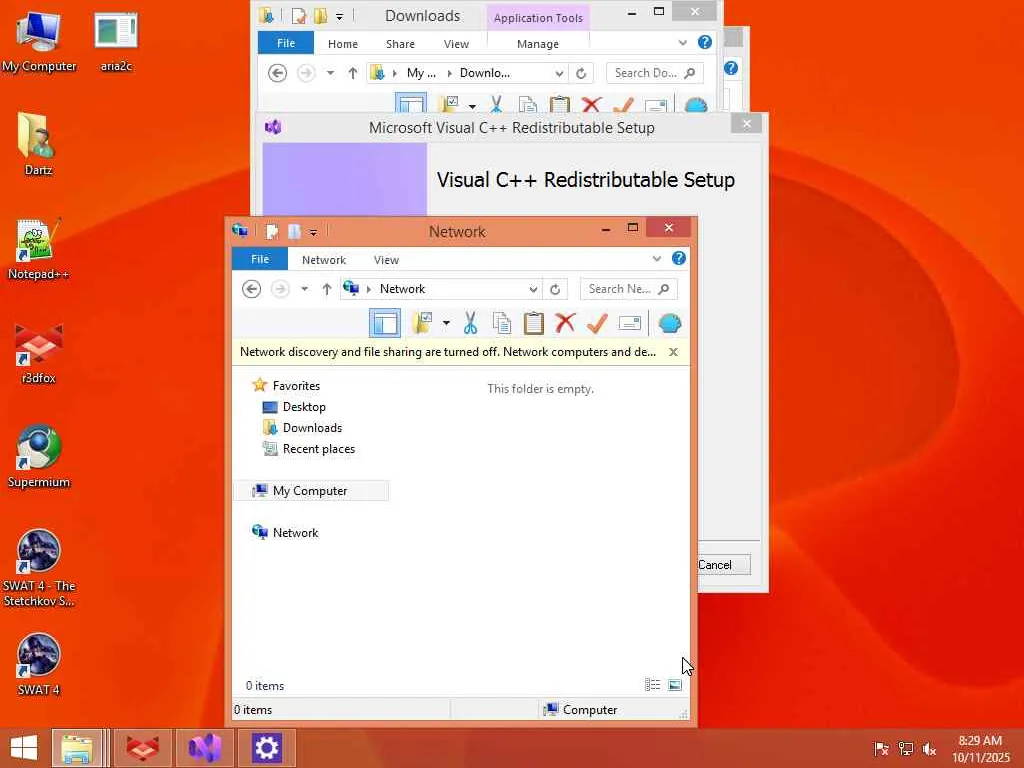Dismiss the network discovery notification bar
This screenshot has height=768, width=1024.
pyautogui.click(x=673, y=352)
